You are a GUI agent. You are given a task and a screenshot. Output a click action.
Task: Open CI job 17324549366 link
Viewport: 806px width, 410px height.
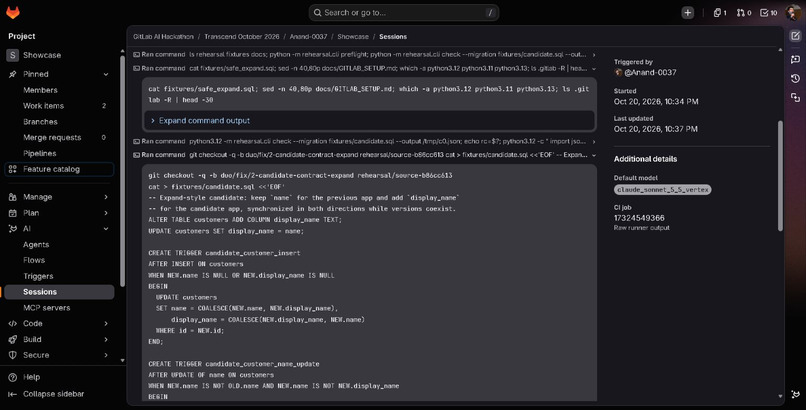[639, 218]
